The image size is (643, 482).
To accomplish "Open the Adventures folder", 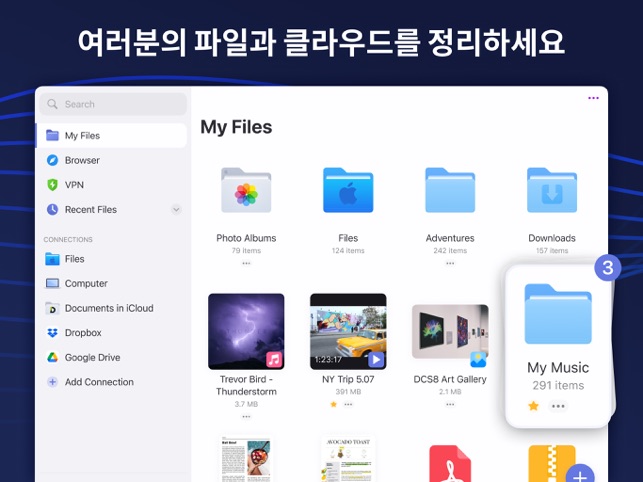I will [x=450, y=190].
